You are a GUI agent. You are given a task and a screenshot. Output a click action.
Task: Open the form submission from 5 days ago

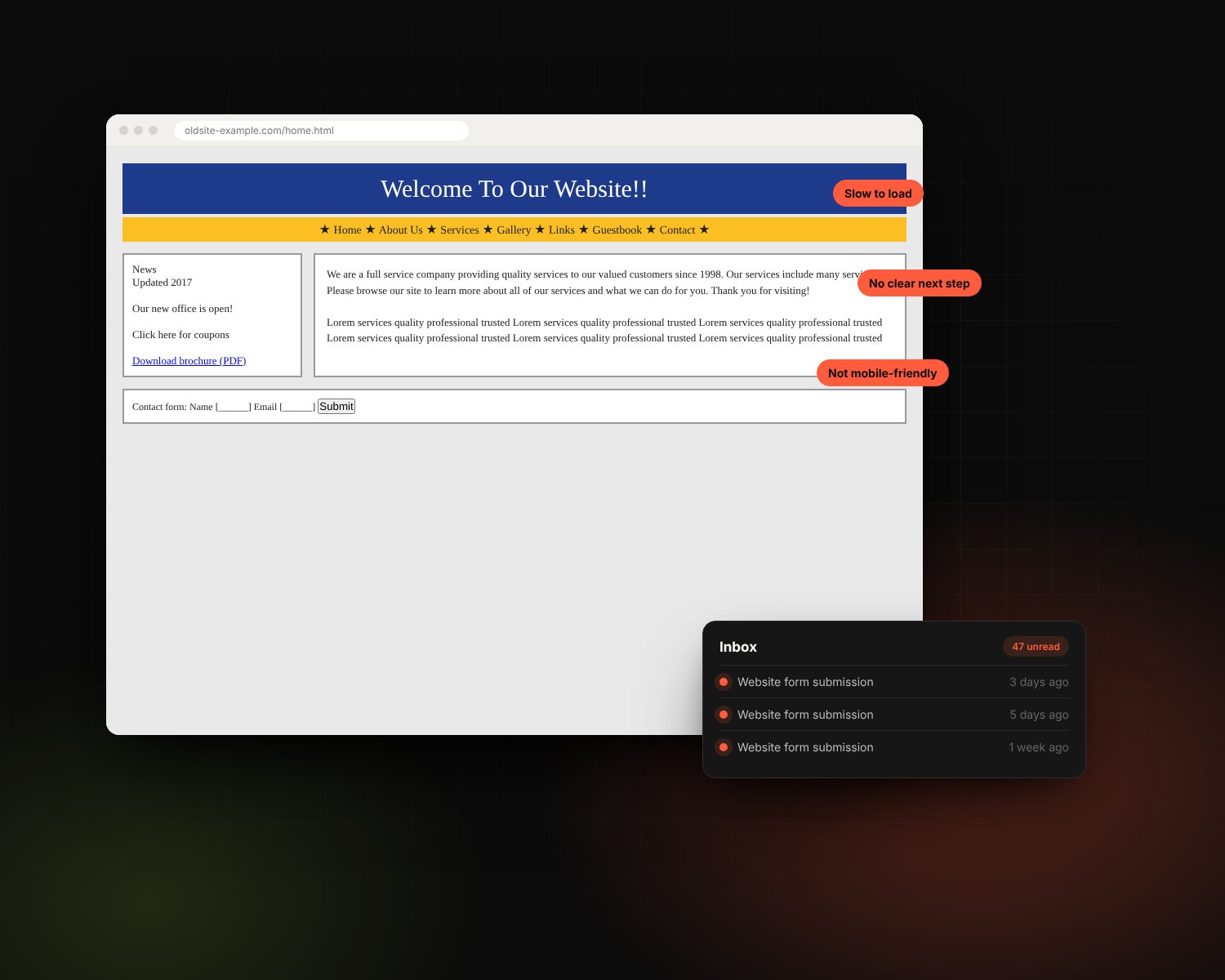tap(894, 715)
